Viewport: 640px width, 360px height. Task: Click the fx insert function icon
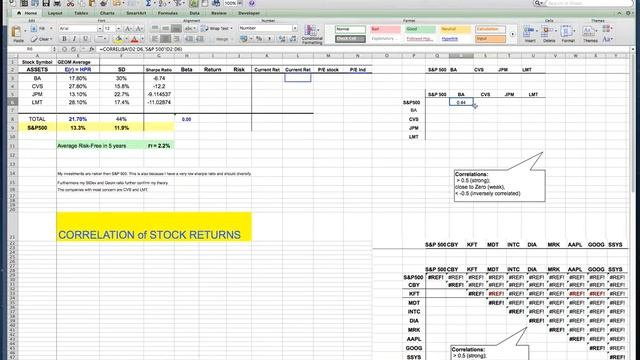pyautogui.click(x=91, y=49)
